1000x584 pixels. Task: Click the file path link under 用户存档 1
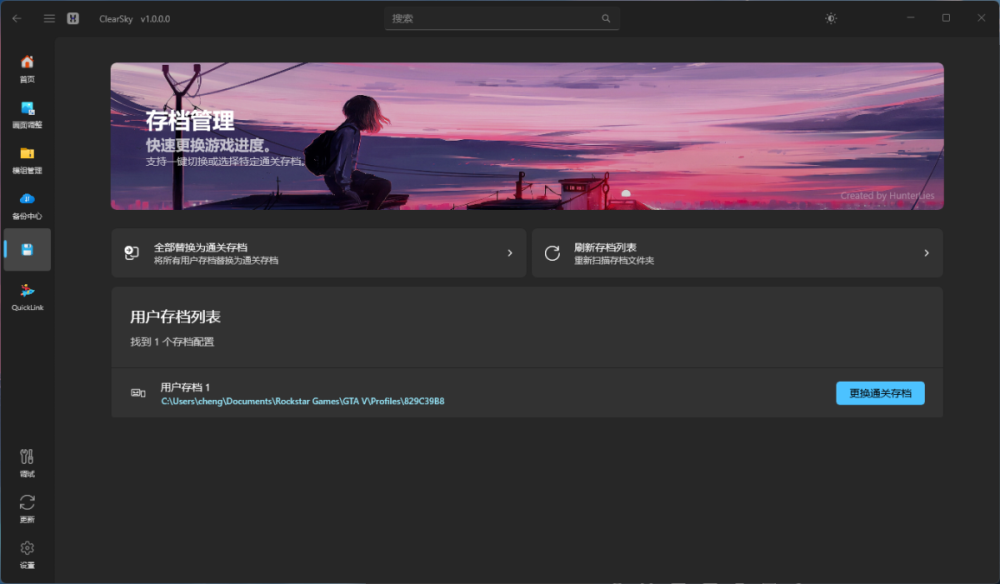click(x=303, y=400)
